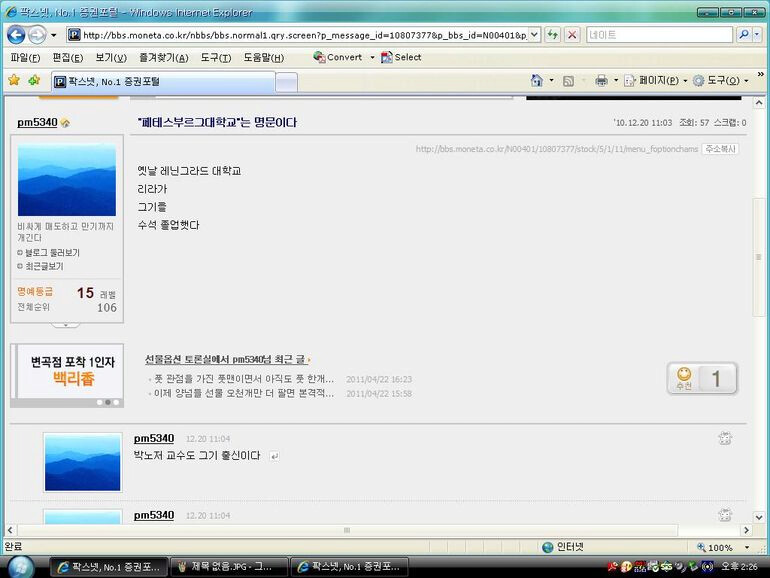Click the Select toolbar button
Viewport: 770px width, 578px height.
(401, 57)
